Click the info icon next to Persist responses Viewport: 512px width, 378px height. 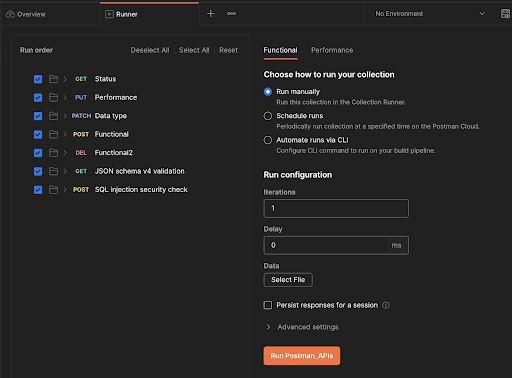[x=386, y=305]
